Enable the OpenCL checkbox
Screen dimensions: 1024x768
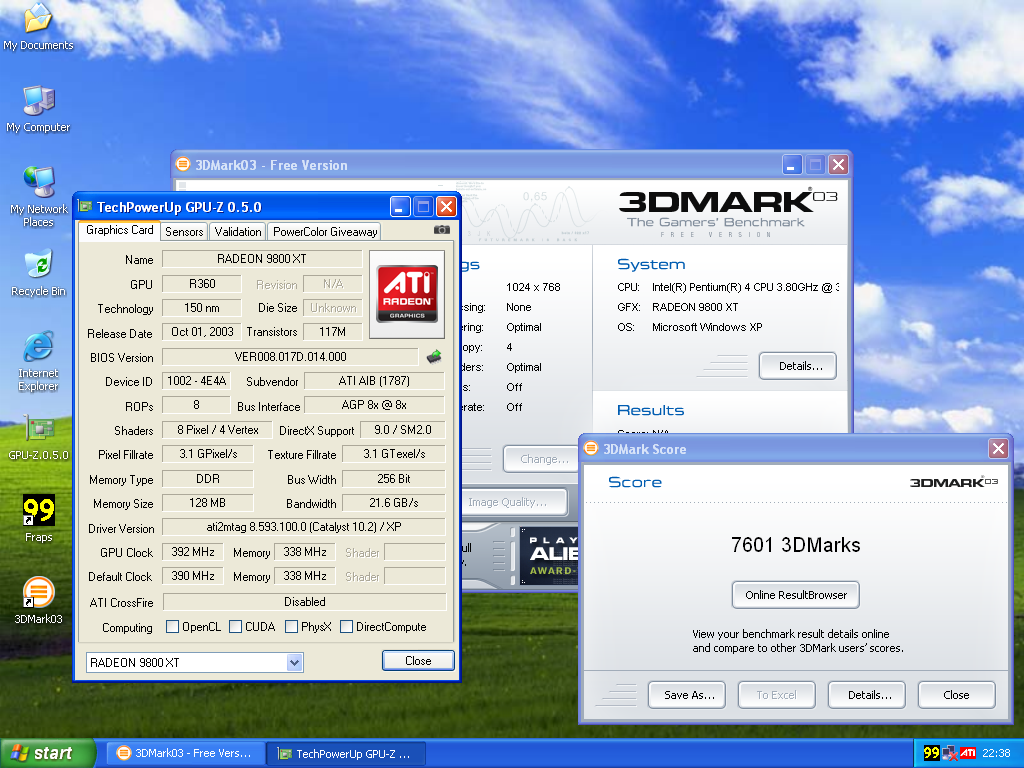[172, 627]
